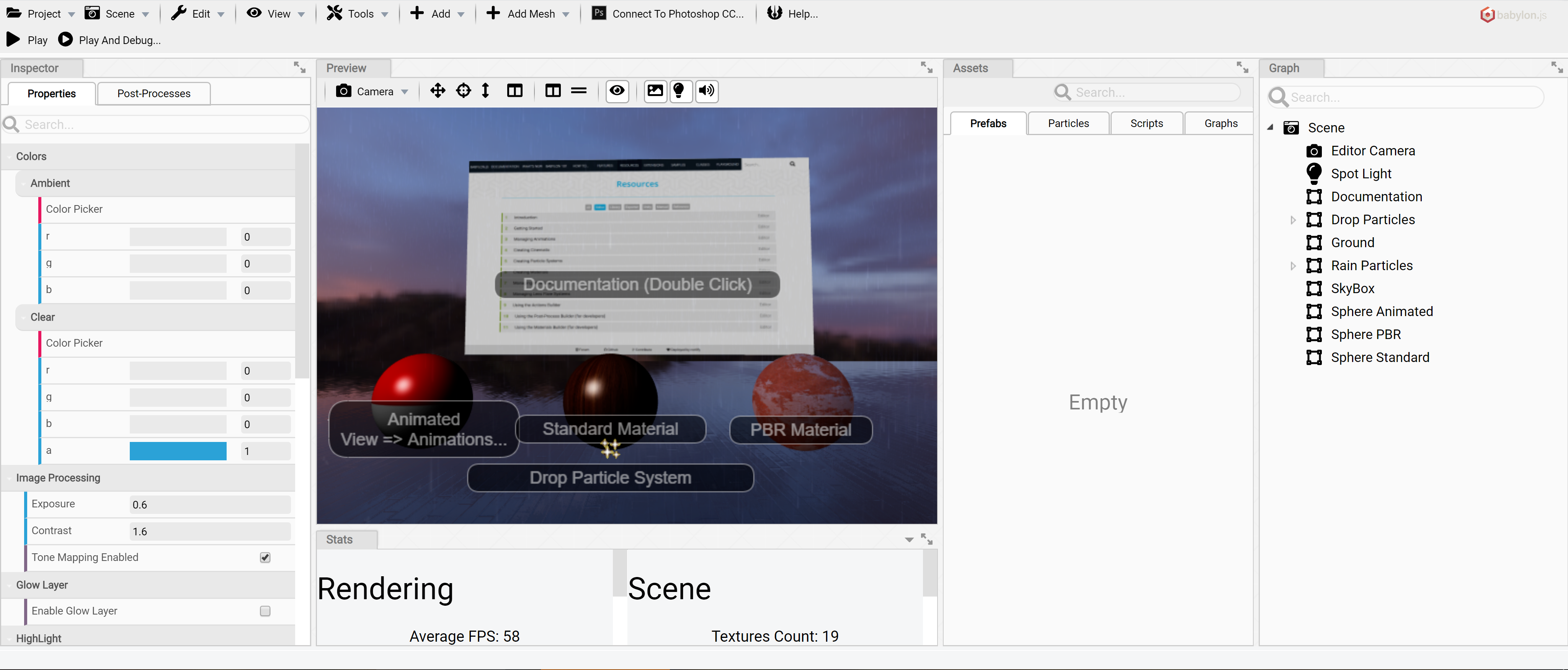Open the Camera dropdown in Preview
This screenshot has height=670, width=1568.
[372, 91]
